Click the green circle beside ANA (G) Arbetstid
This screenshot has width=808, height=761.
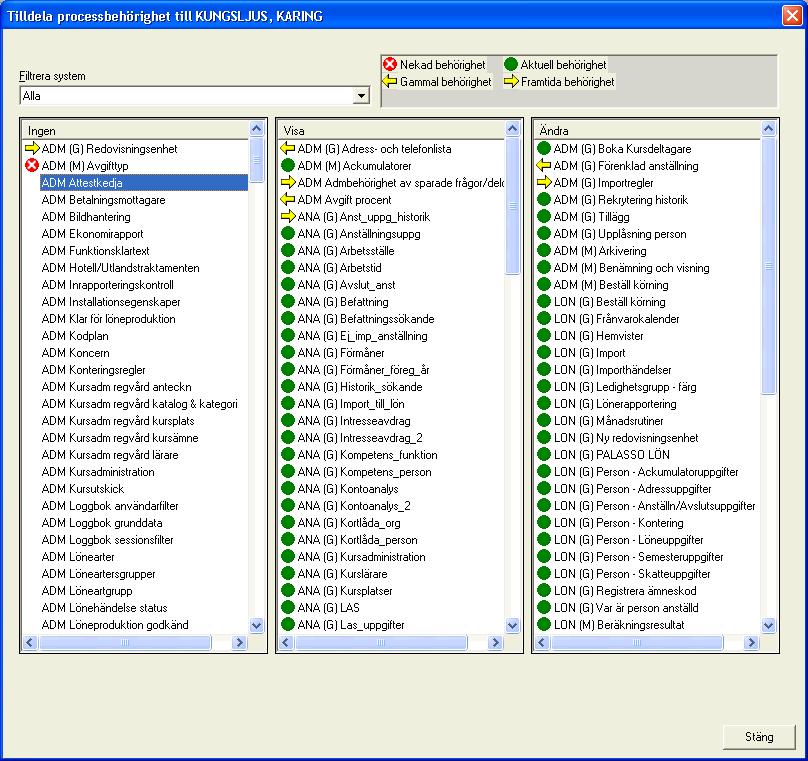point(288,267)
